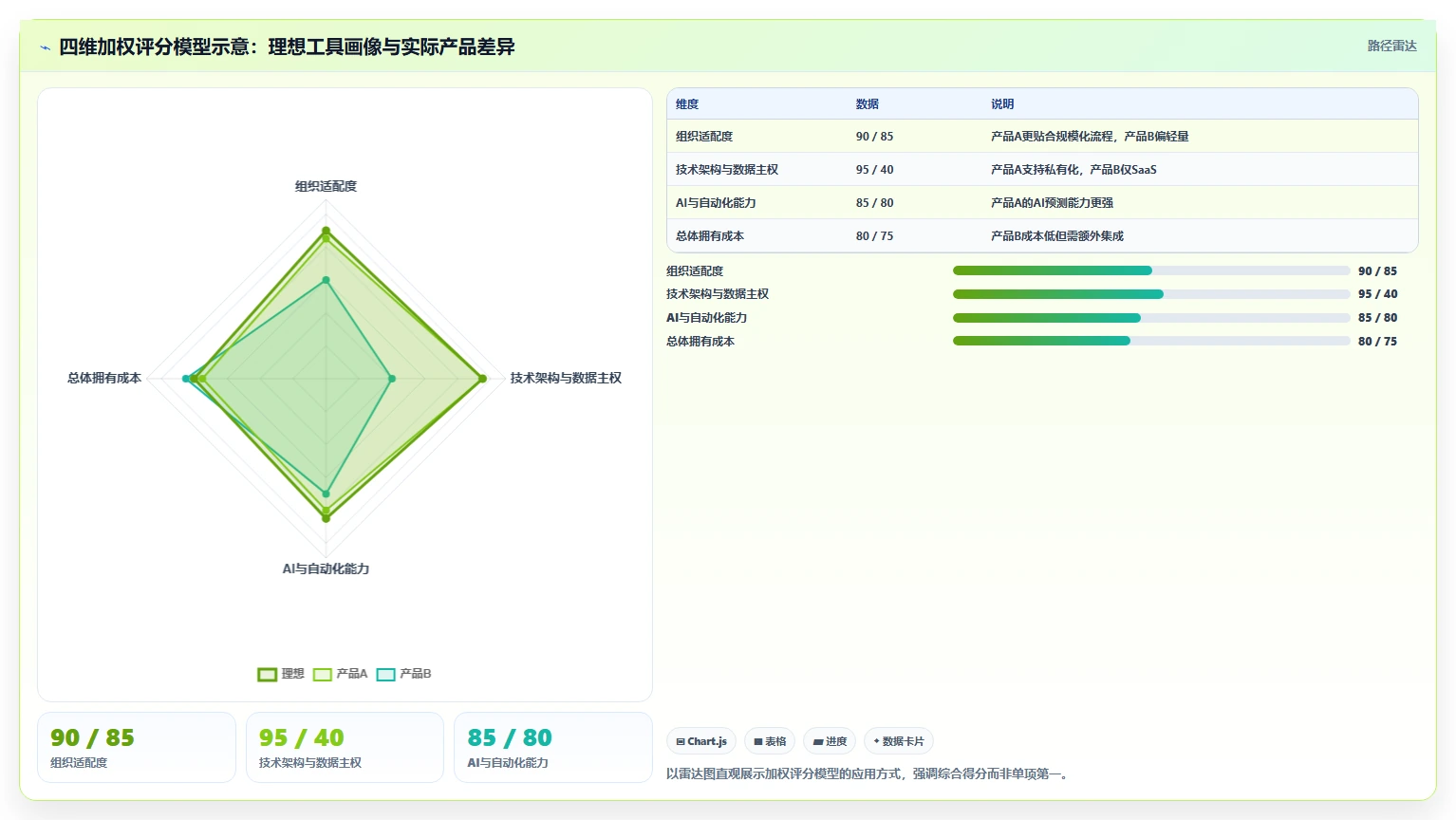Click the note 产品A的AI预测能力更强
The height and width of the screenshot is (820, 1456).
[1052, 203]
